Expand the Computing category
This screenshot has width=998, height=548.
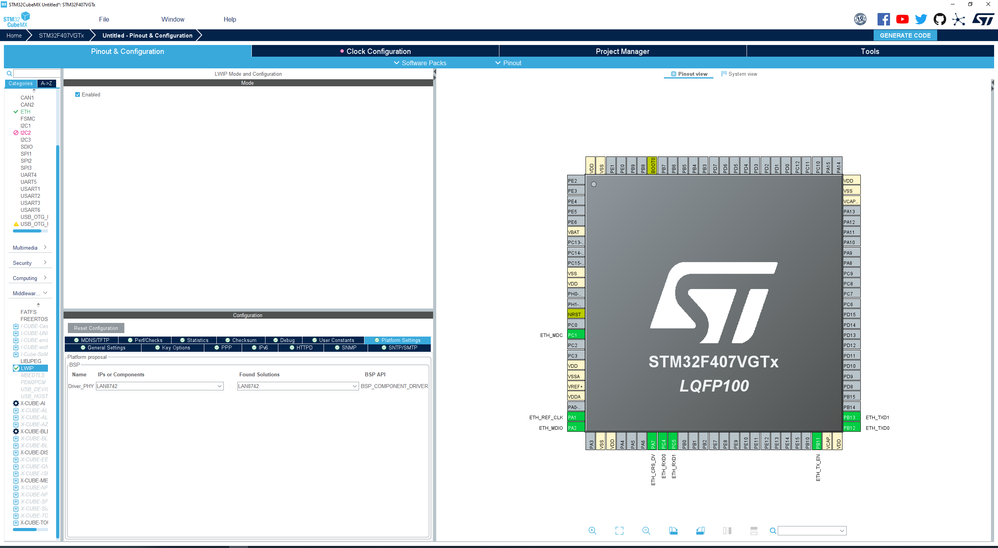coord(29,278)
